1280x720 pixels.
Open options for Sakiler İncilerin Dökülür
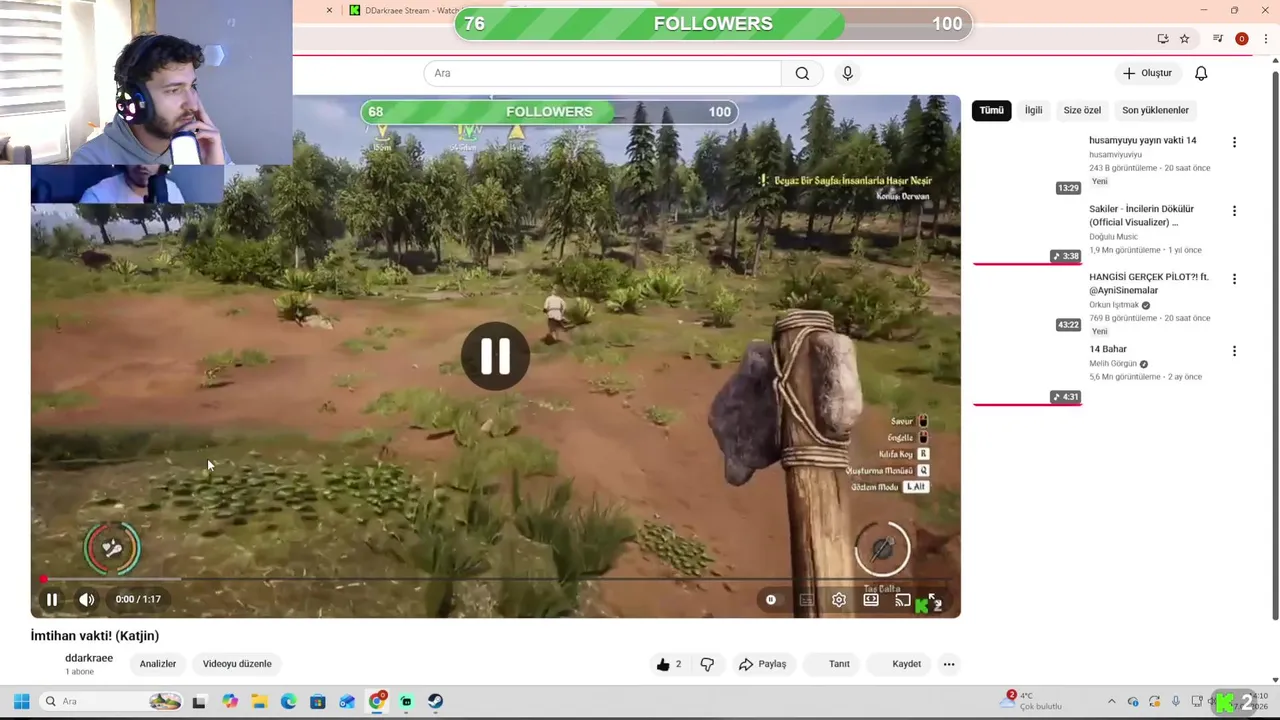pos(1234,211)
